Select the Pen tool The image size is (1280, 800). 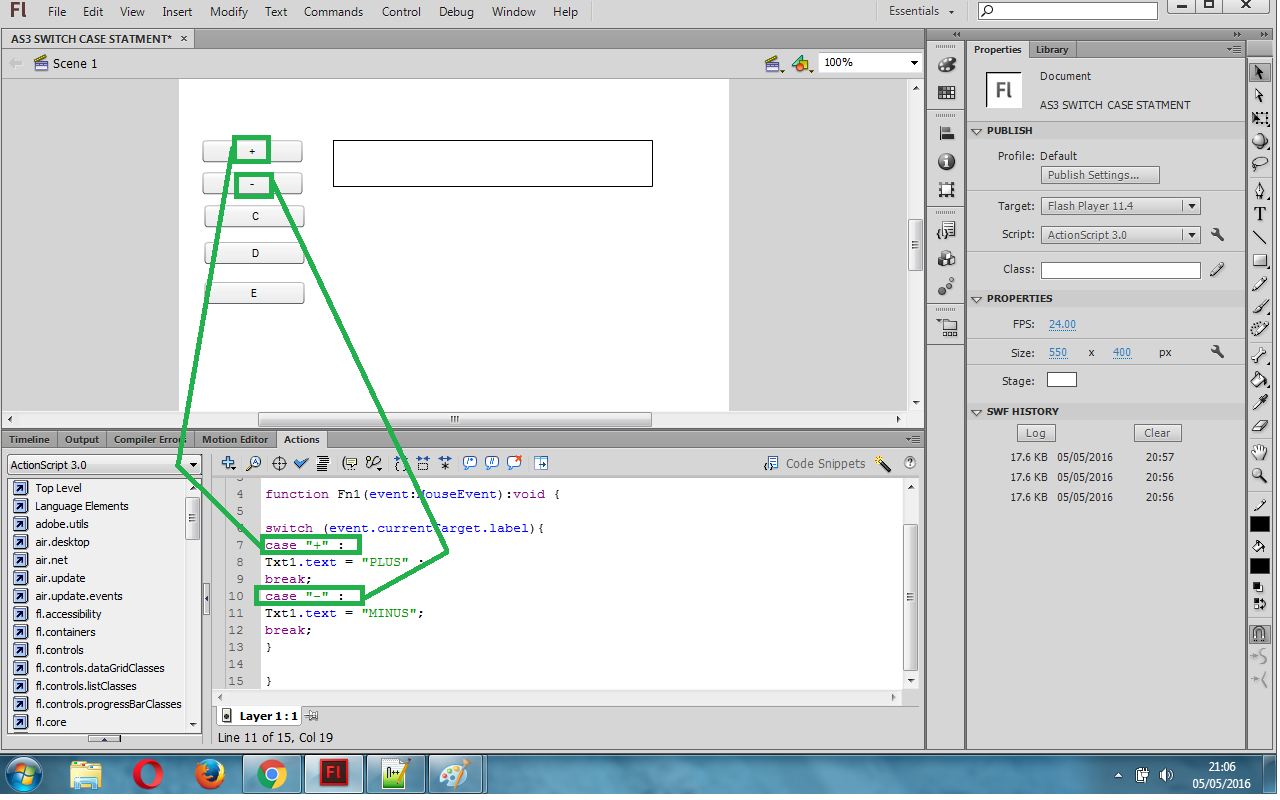[1260, 190]
